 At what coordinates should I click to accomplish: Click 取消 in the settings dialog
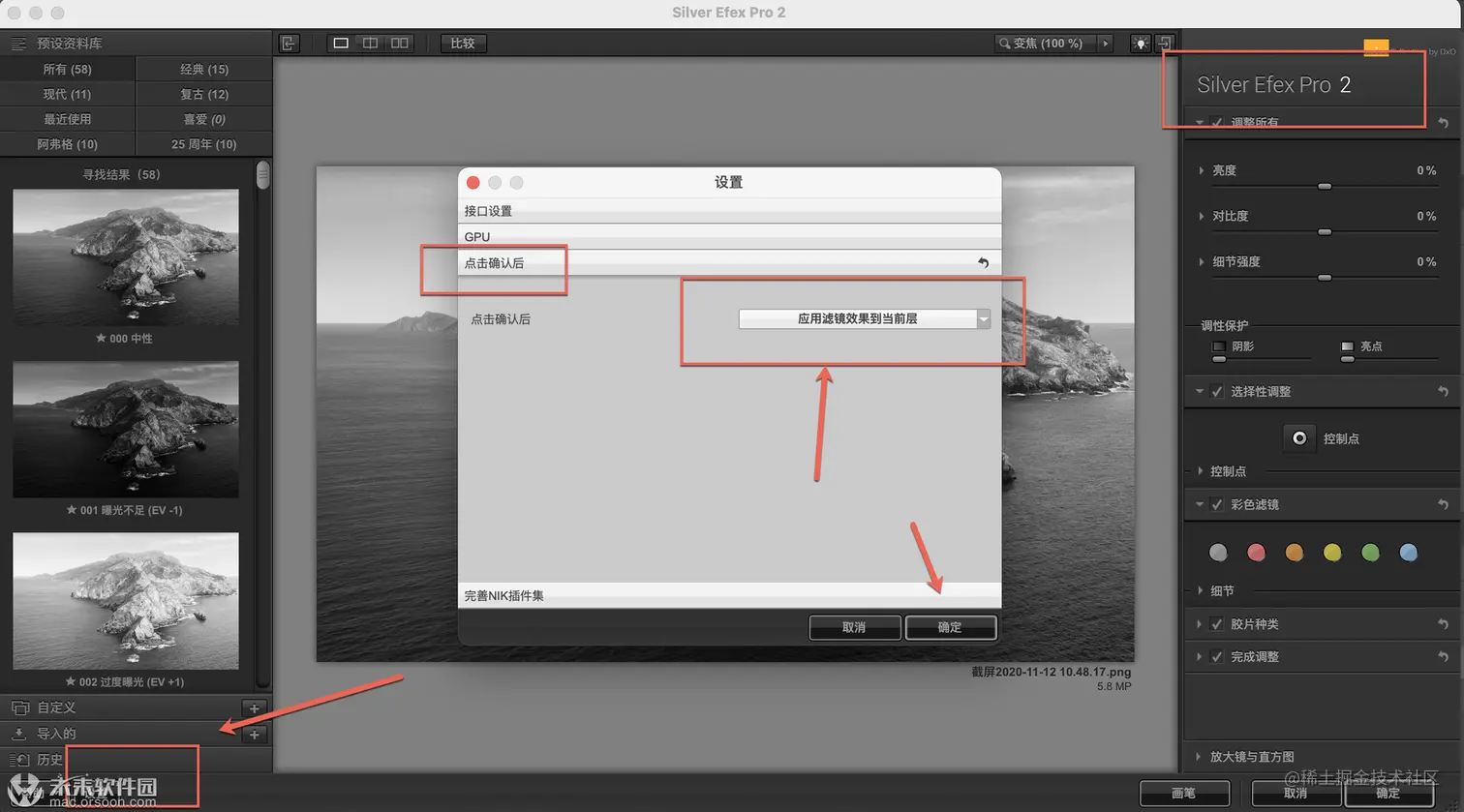coord(854,627)
